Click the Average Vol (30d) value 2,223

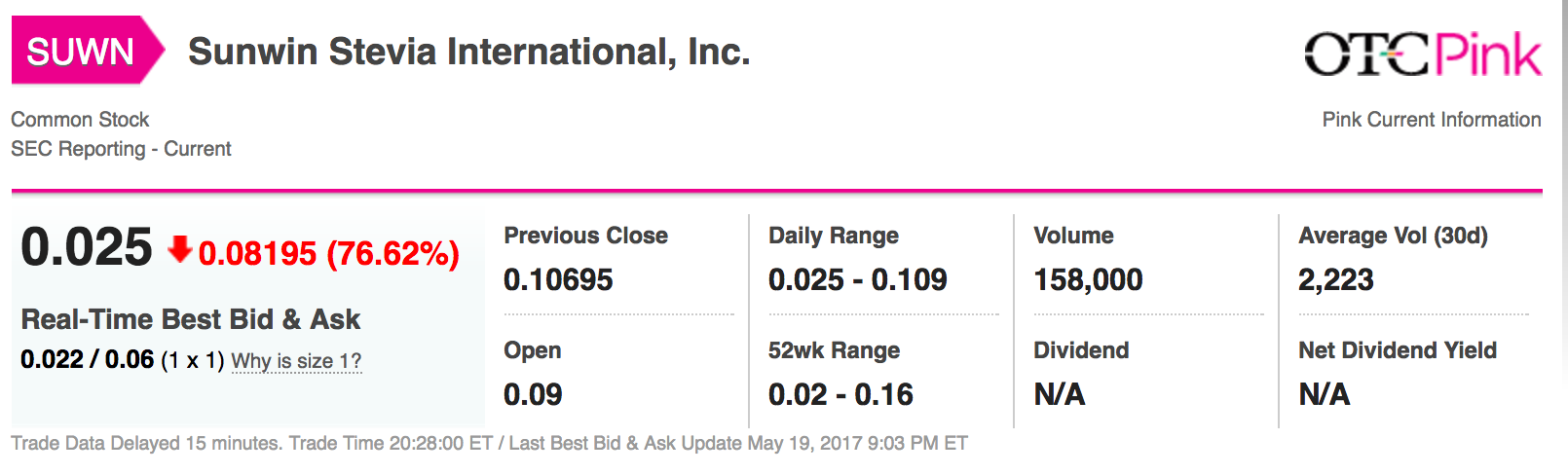coord(1335,280)
